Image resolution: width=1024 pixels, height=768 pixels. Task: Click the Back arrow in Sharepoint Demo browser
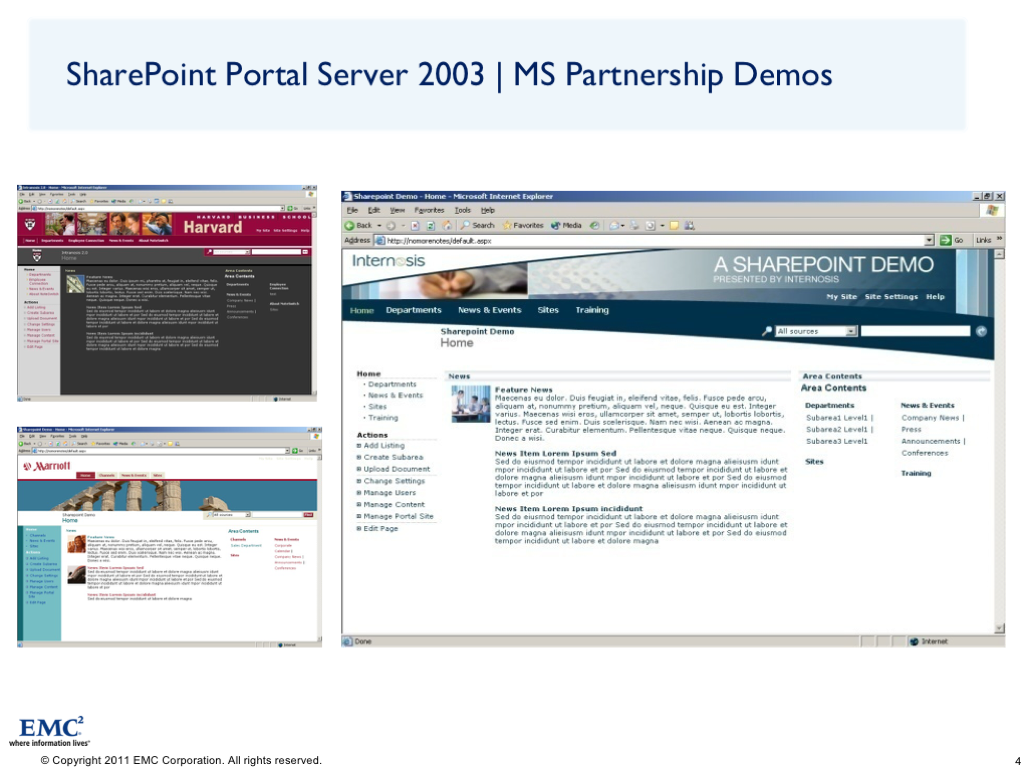(349, 225)
